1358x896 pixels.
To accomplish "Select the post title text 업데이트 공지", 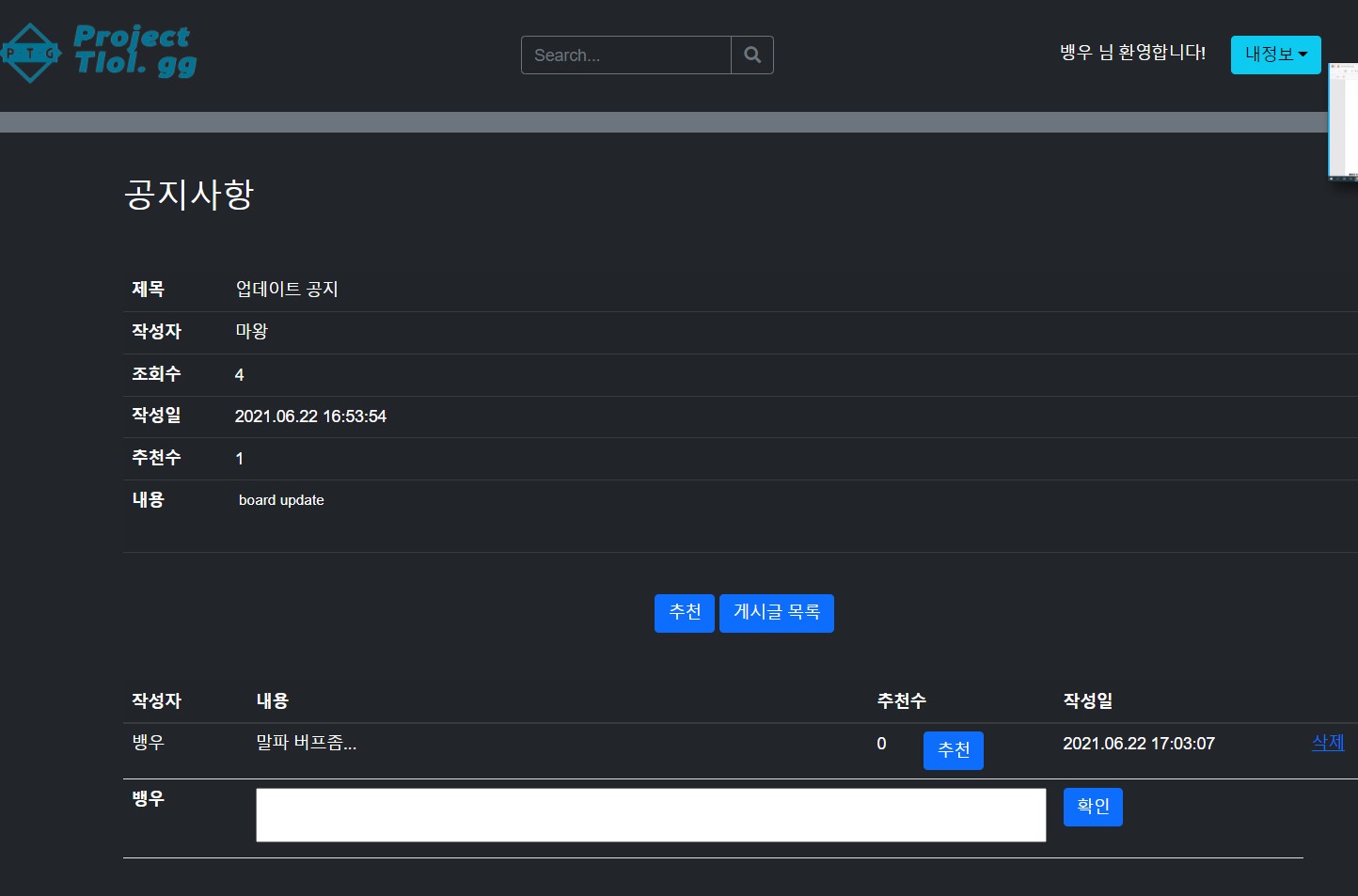I will click(287, 289).
